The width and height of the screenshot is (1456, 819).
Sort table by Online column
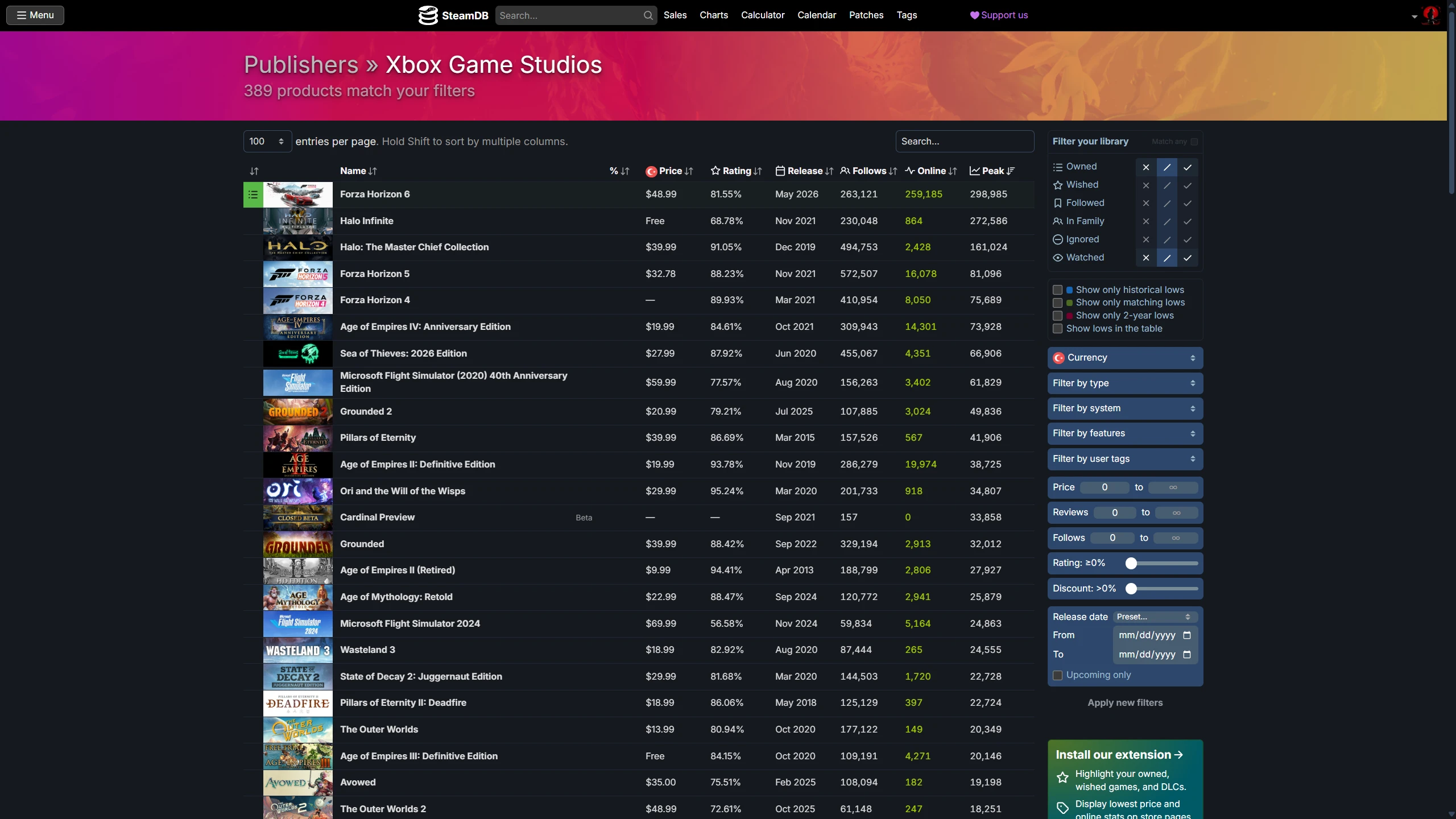point(931,171)
